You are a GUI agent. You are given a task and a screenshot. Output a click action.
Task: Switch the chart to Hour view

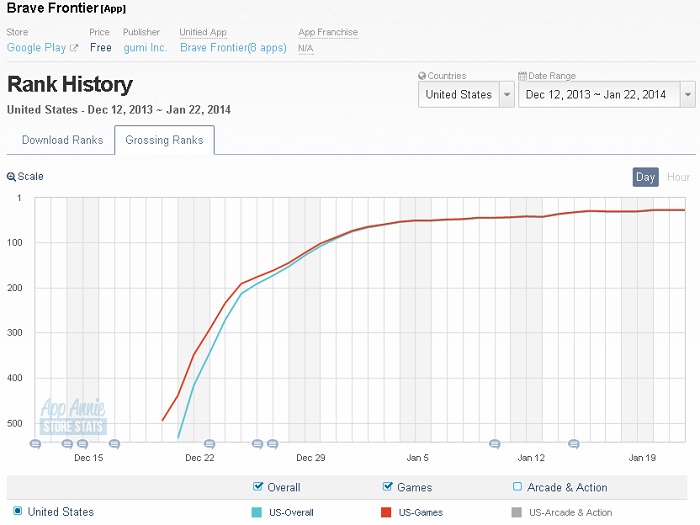click(x=678, y=177)
